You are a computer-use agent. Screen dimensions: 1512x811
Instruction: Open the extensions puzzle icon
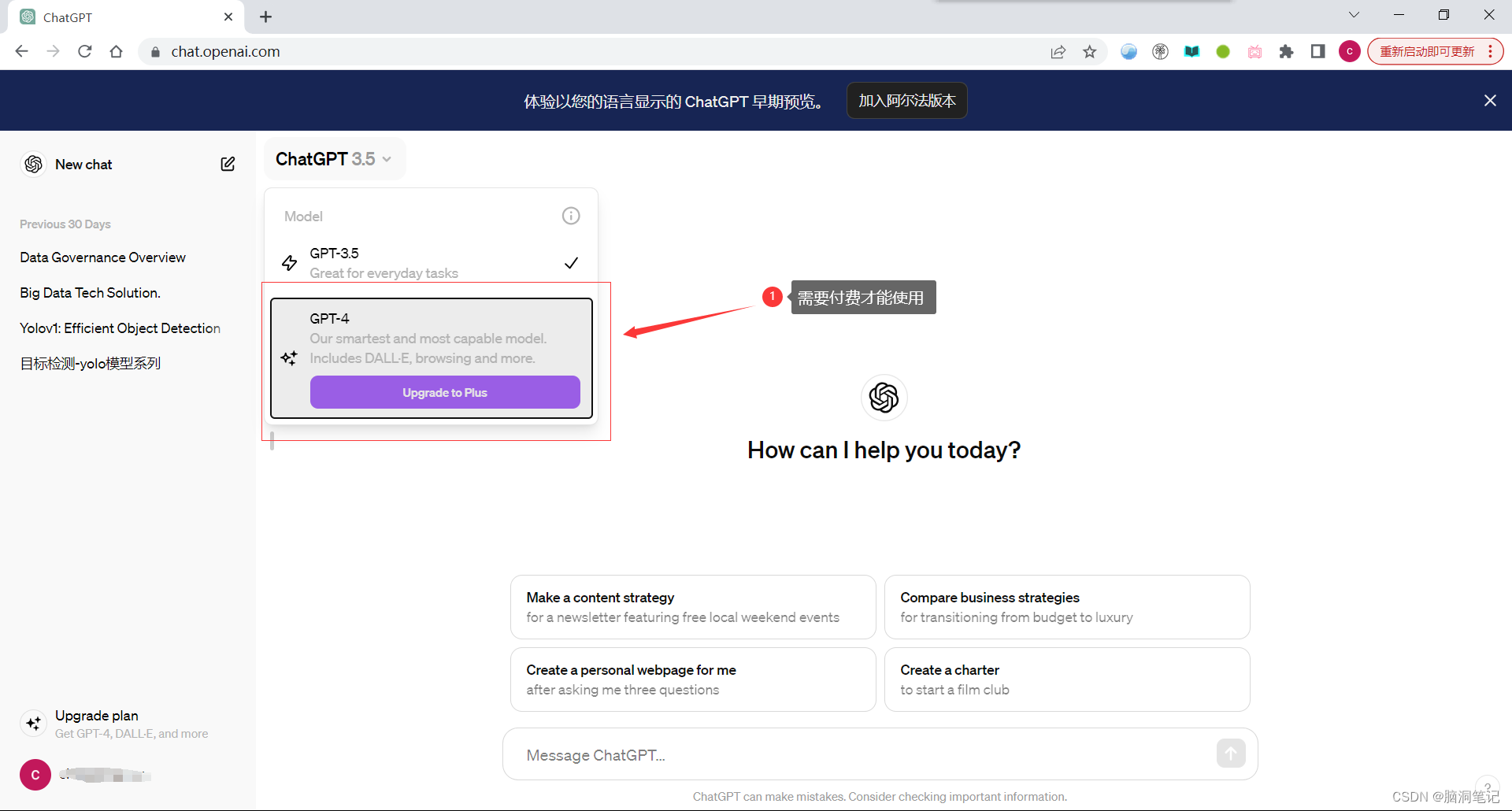(1287, 52)
